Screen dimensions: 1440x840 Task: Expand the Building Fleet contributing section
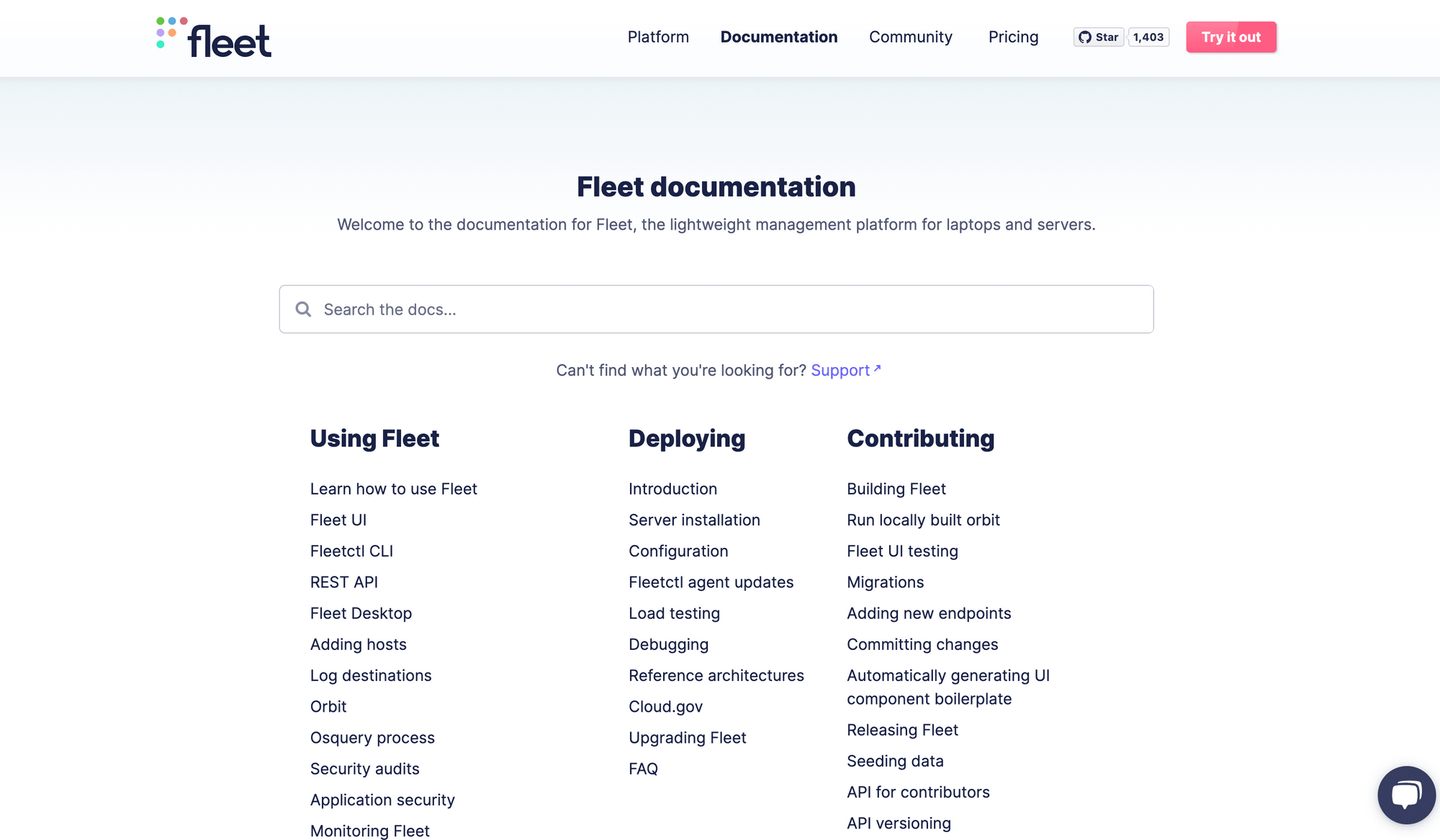895,488
